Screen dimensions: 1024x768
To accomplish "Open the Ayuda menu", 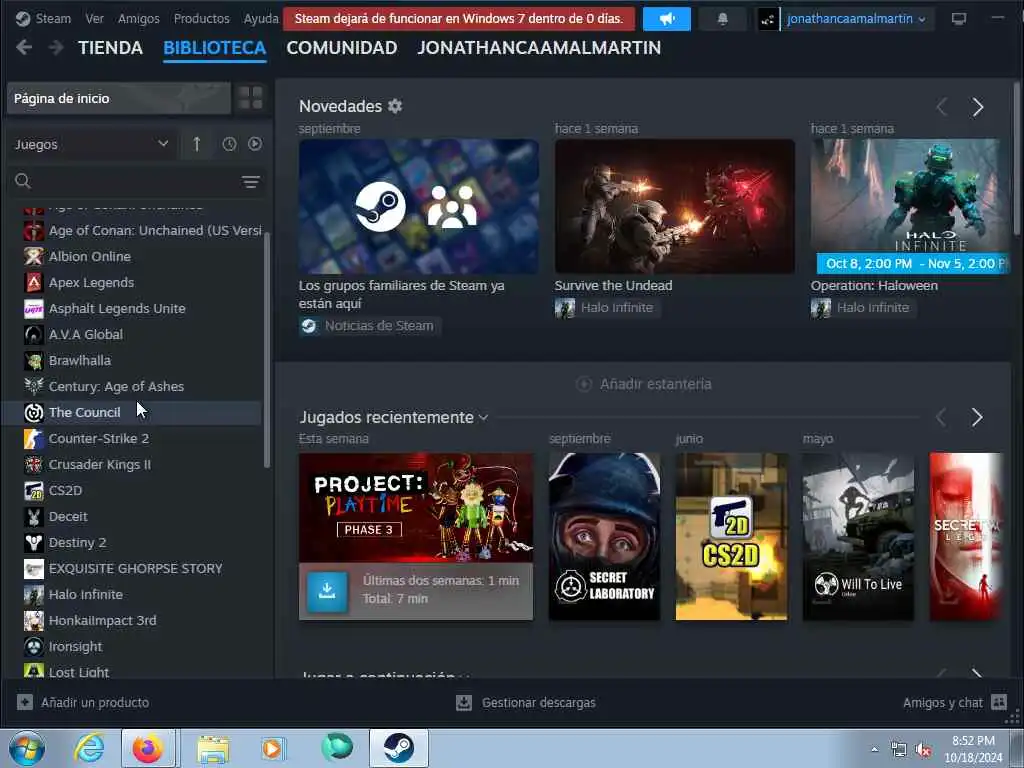I will tap(261, 18).
